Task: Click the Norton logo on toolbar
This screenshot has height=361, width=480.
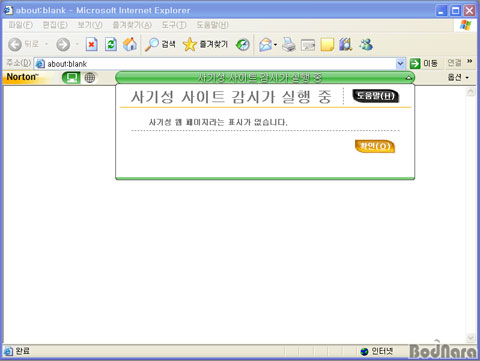Action: point(22,77)
